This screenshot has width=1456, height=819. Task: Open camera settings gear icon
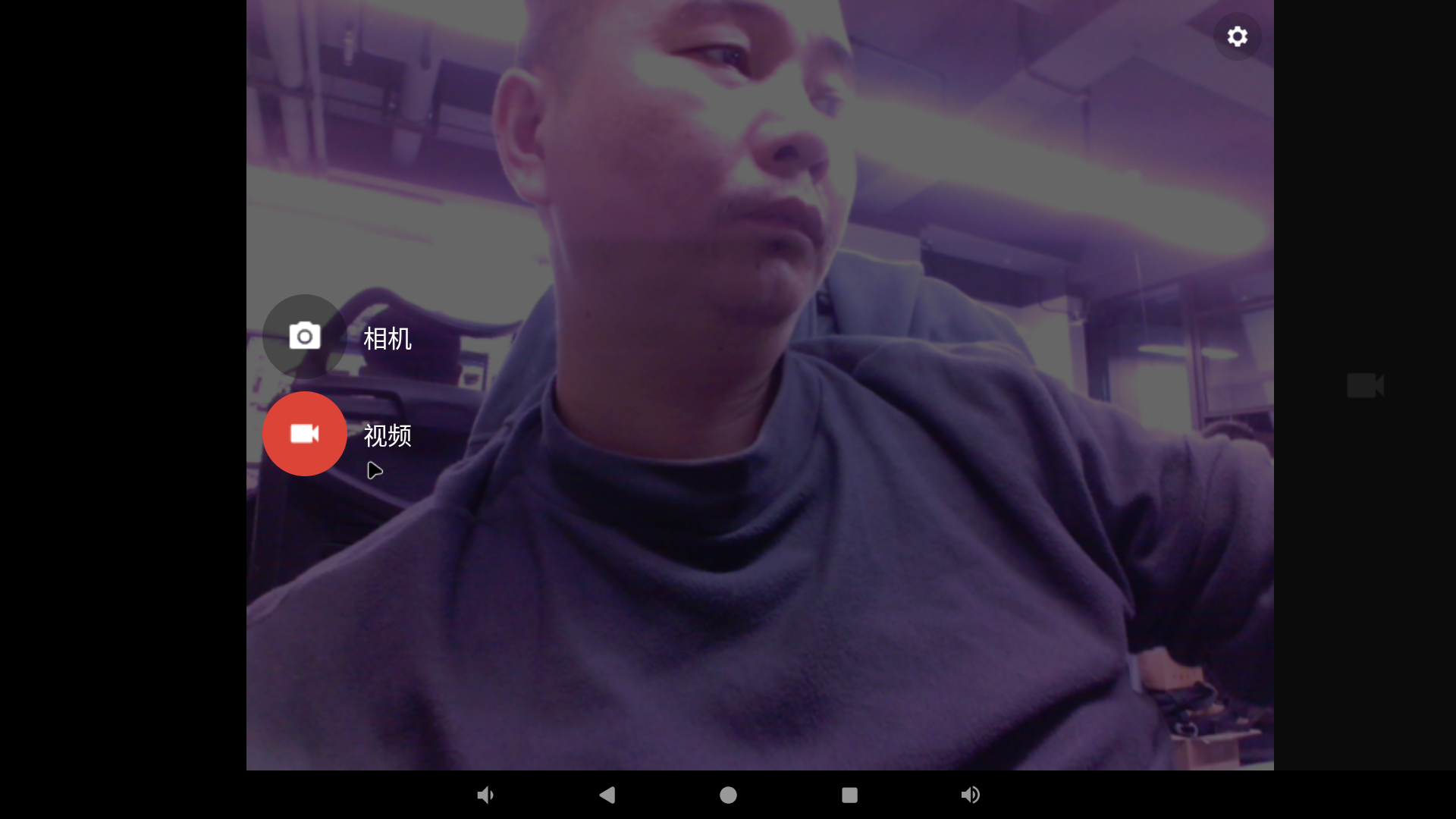click(x=1237, y=36)
